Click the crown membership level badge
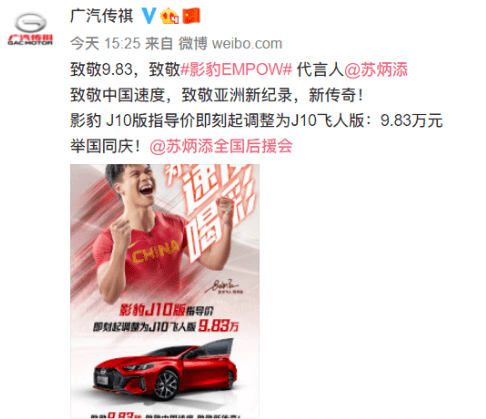 (169, 16)
